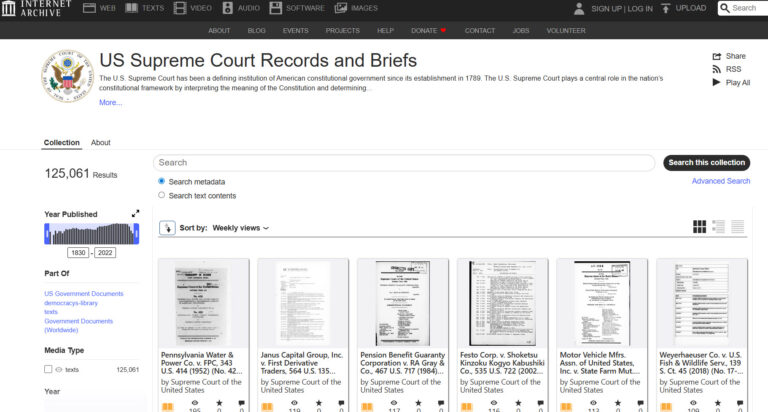The image size is (768, 412).
Task: Select the Search metadata radio button
Action: (x=162, y=181)
